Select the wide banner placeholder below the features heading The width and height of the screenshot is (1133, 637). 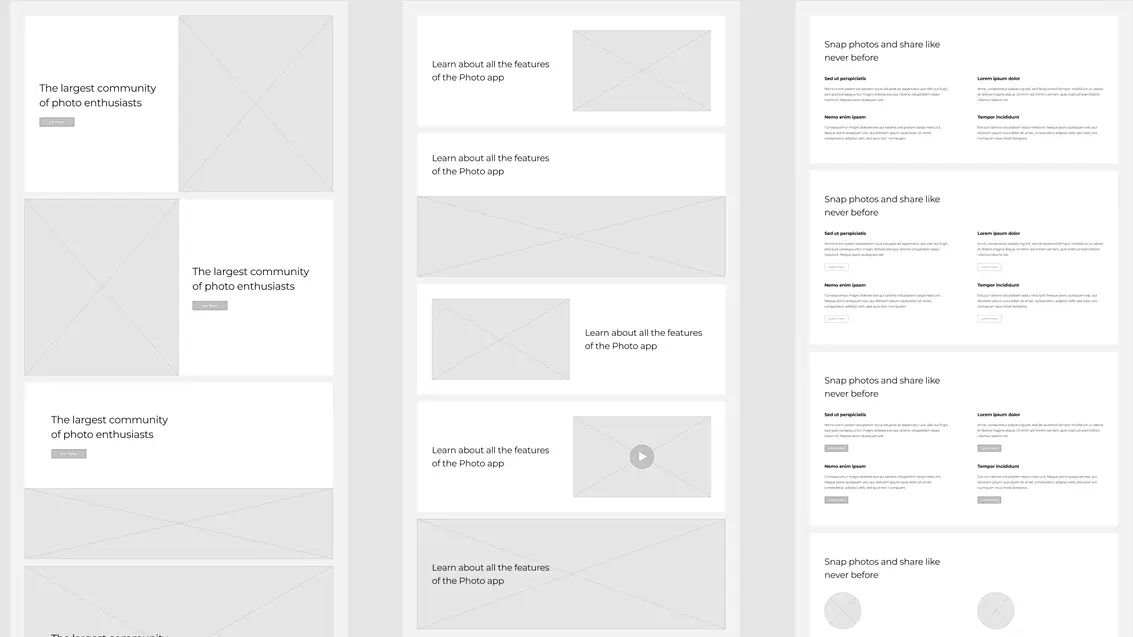point(571,235)
